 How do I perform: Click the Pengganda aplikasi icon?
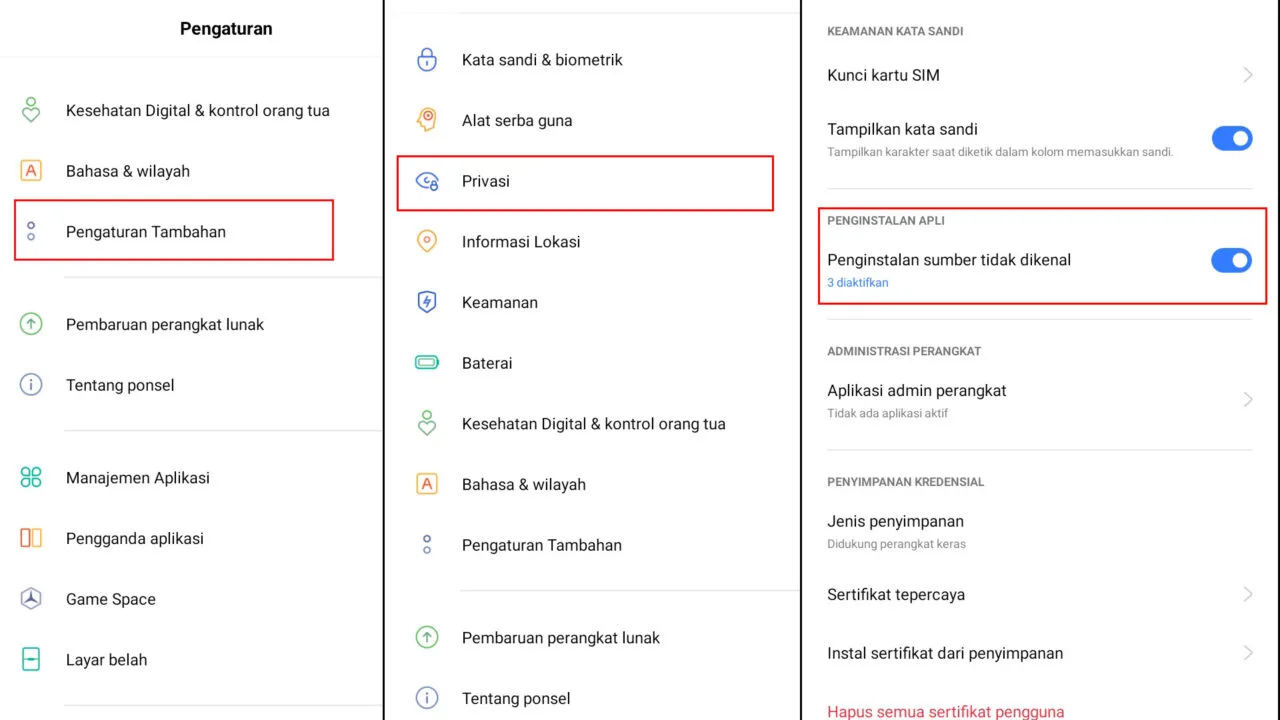point(30,538)
